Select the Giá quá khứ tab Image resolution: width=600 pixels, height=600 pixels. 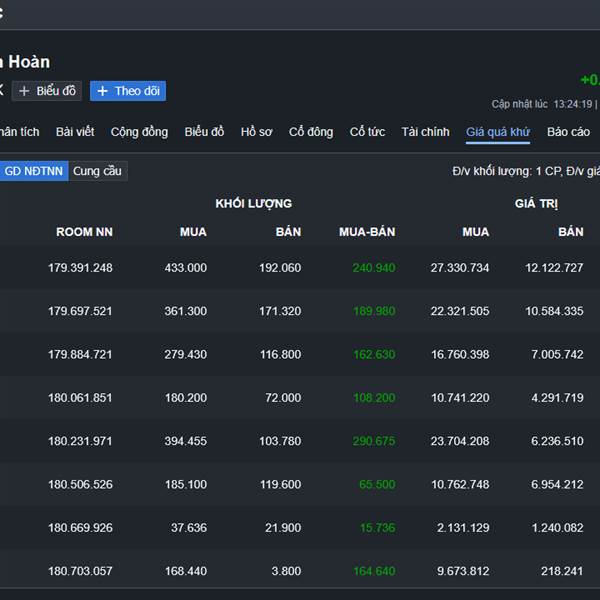[x=498, y=132]
